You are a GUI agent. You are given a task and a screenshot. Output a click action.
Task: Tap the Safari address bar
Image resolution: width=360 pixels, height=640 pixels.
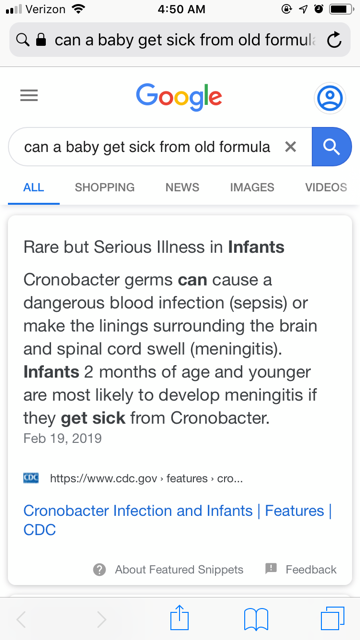[x=180, y=40]
